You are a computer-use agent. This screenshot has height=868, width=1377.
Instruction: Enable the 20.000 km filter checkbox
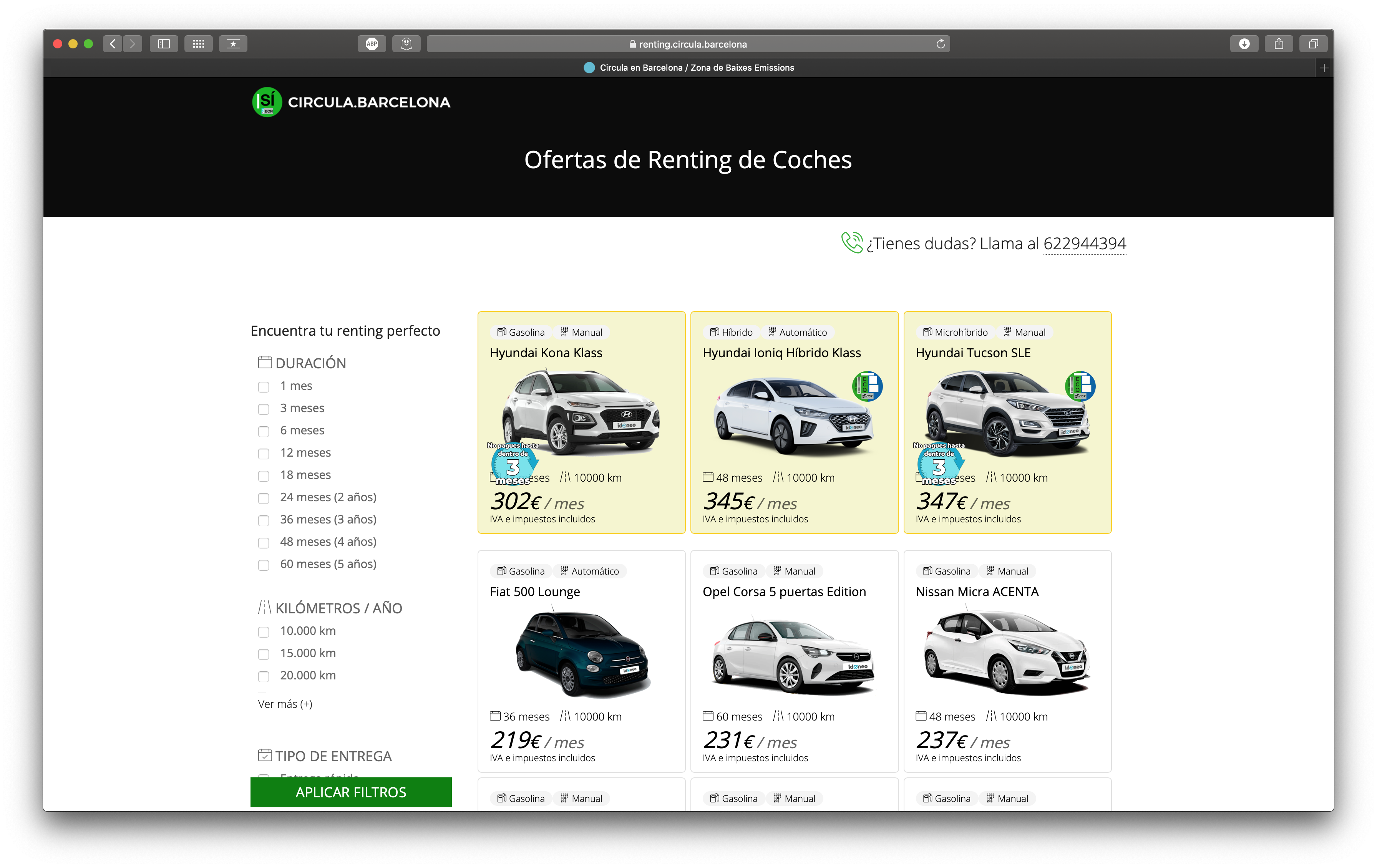tap(264, 677)
